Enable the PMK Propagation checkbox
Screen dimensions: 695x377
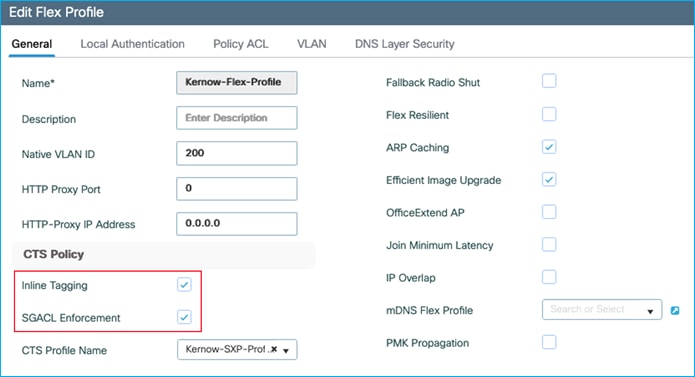[x=549, y=342]
